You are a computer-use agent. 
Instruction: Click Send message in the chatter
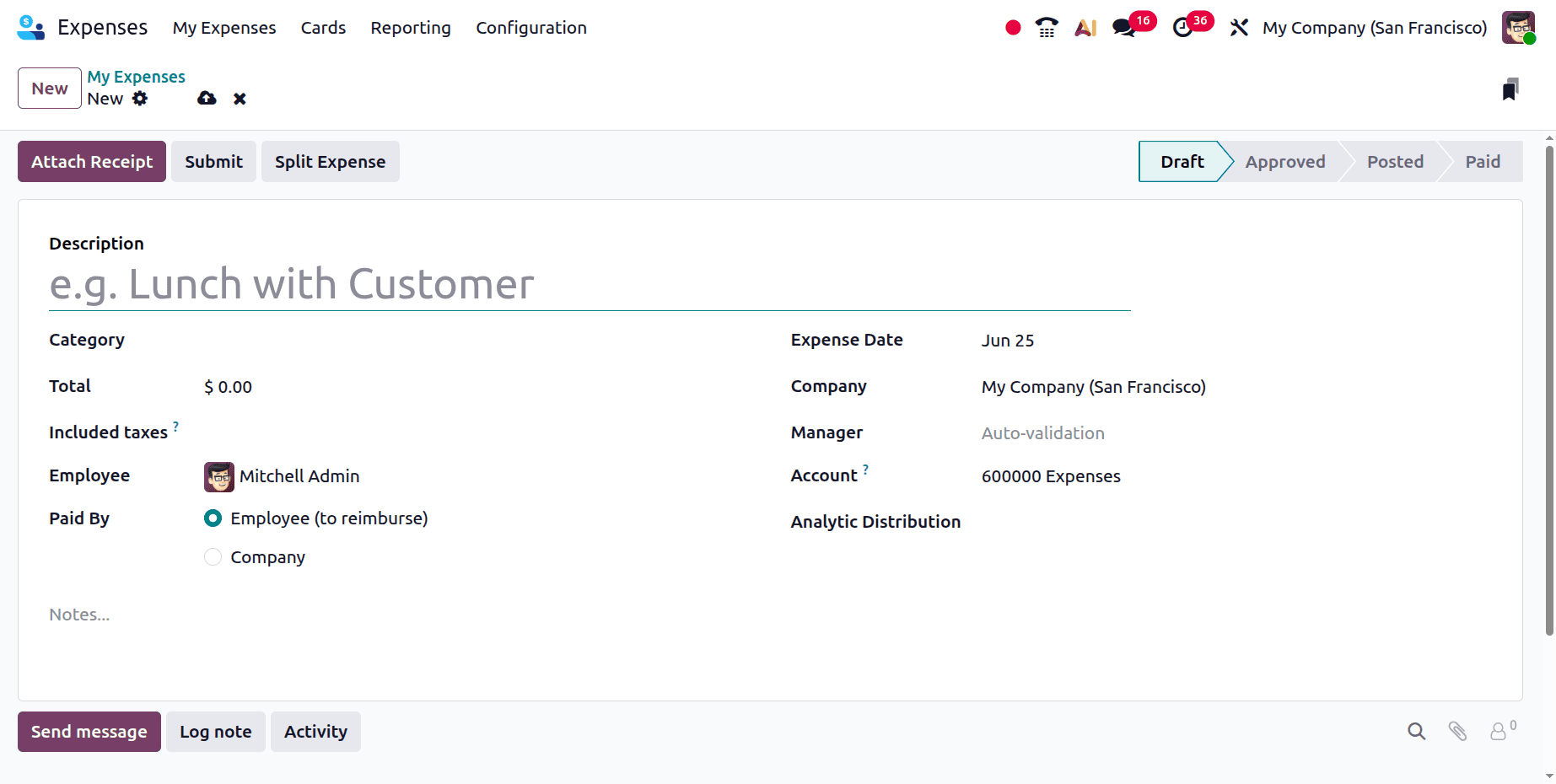point(89,732)
